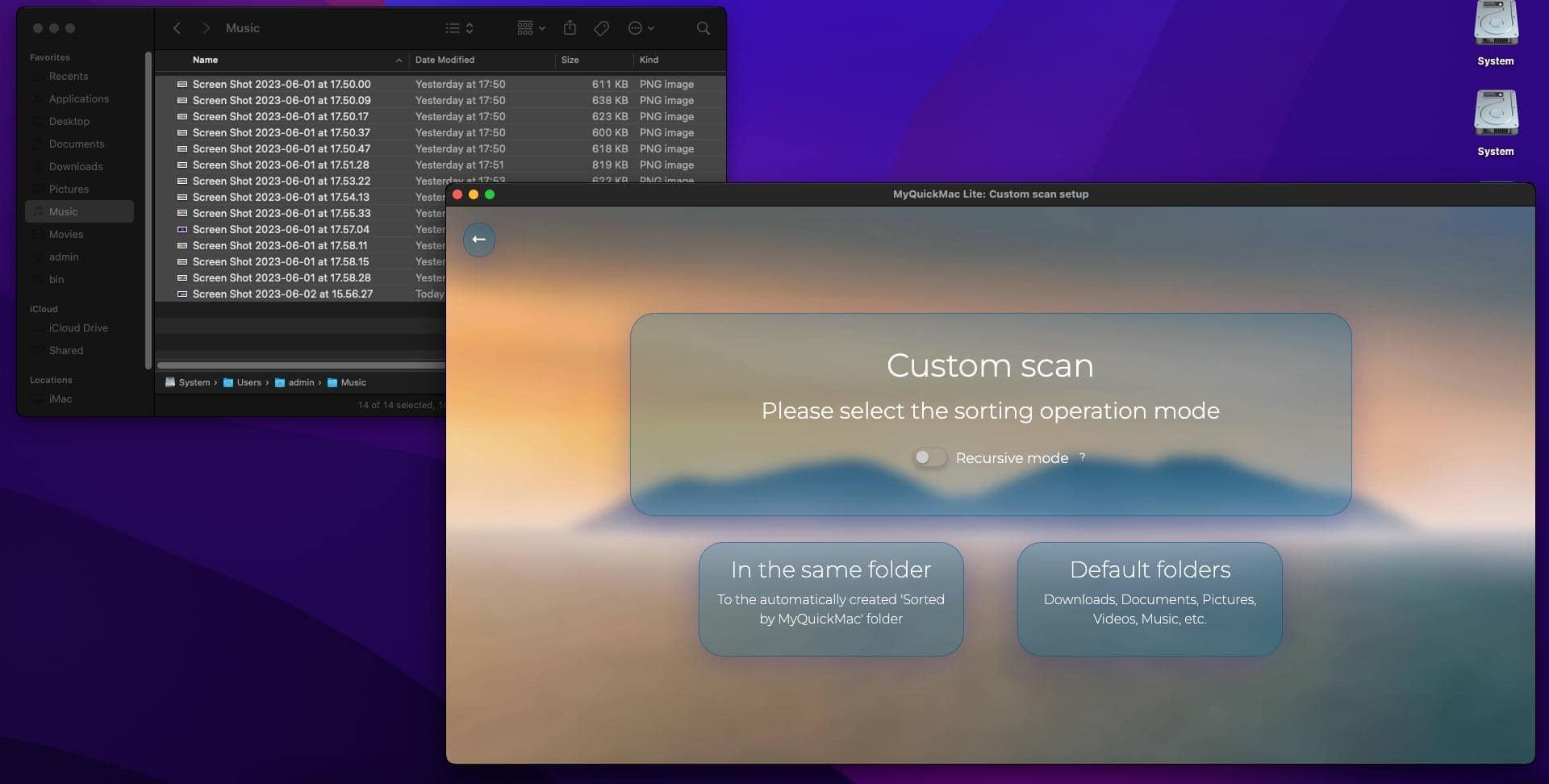Open the Recursive mode help question mark
This screenshot has height=784, width=1549.
(x=1082, y=457)
